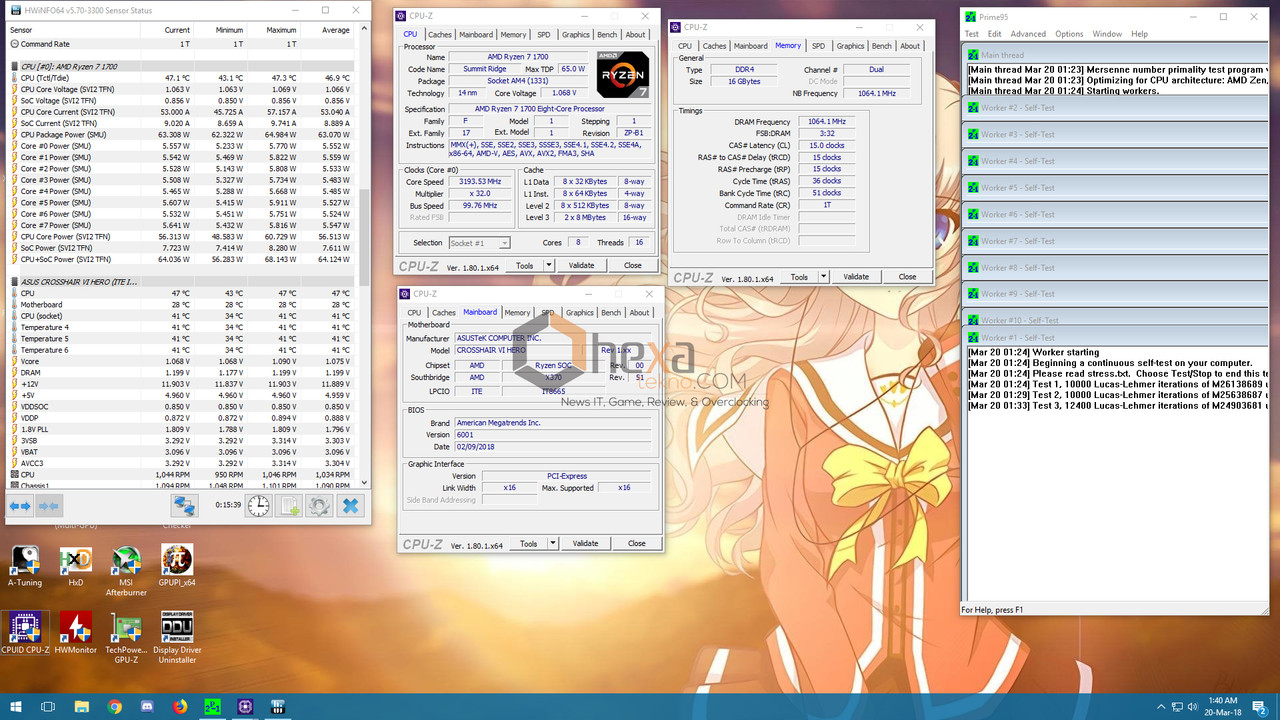The width and height of the screenshot is (1280, 720).
Task: Collapse the ASUS CROSSHAIR VI HERO sensor group
Action: [x=14, y=282]
